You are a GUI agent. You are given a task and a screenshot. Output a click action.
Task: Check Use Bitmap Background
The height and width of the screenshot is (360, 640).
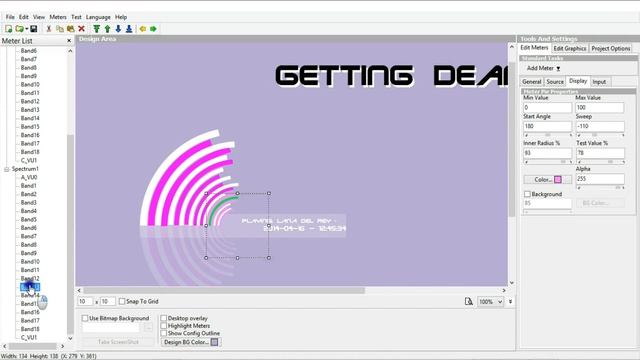click(x=85, y=318)
